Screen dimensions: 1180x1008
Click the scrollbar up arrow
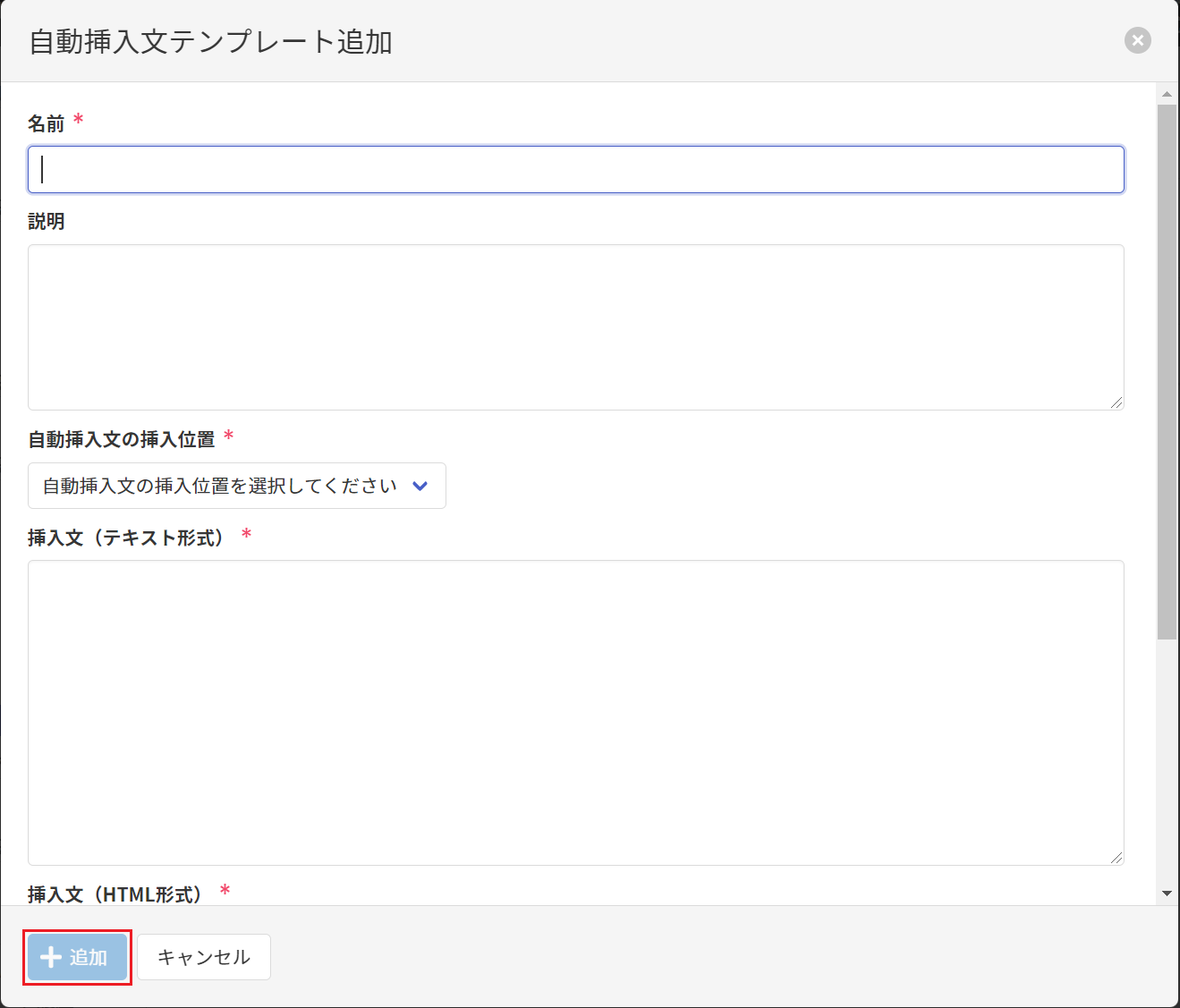tap(1167, 94)
